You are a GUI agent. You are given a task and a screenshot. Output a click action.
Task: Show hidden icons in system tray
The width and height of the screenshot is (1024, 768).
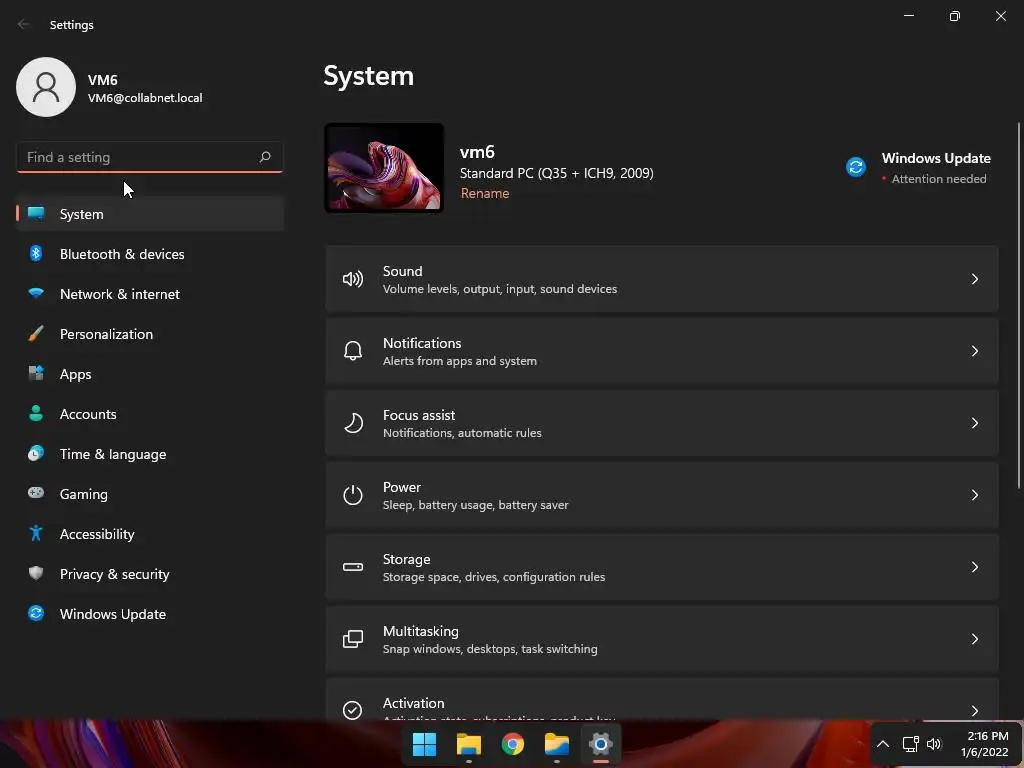click(x=883, y=744)
